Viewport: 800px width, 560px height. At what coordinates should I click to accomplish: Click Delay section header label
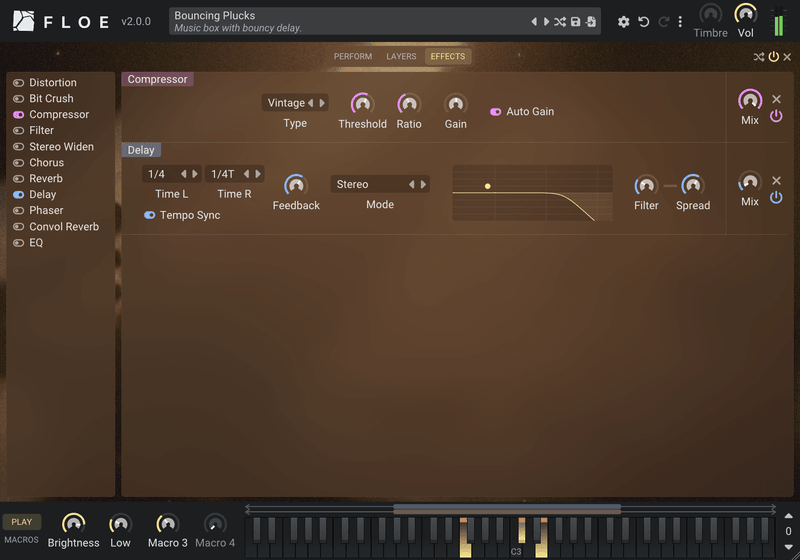pos(141,150)
